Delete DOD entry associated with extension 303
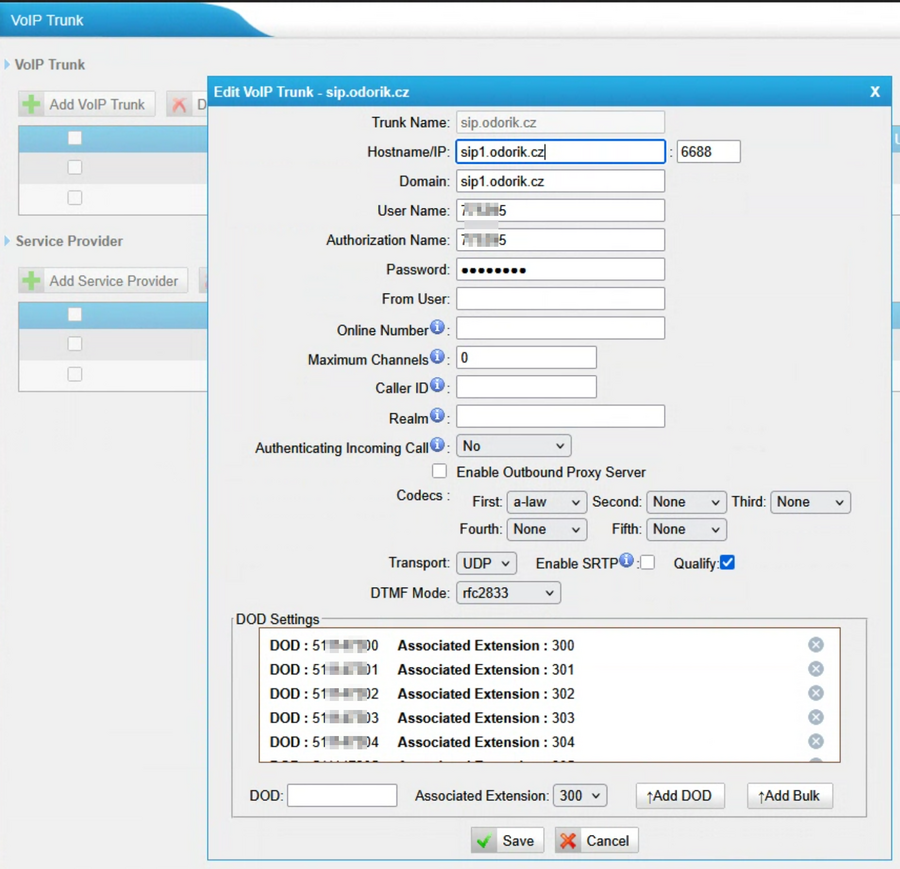Viewport: 900px width, 869px height. (x=816, y=717)
